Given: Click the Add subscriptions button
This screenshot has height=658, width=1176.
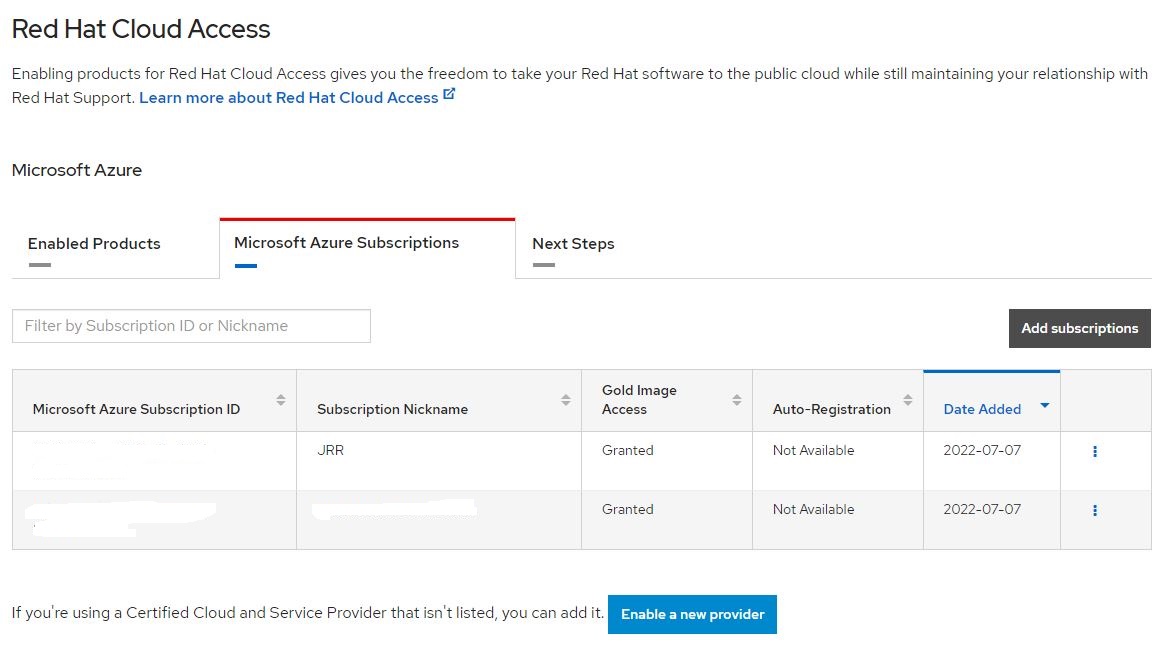Looking at the screenshot, I should click(x=1079, y=328).
